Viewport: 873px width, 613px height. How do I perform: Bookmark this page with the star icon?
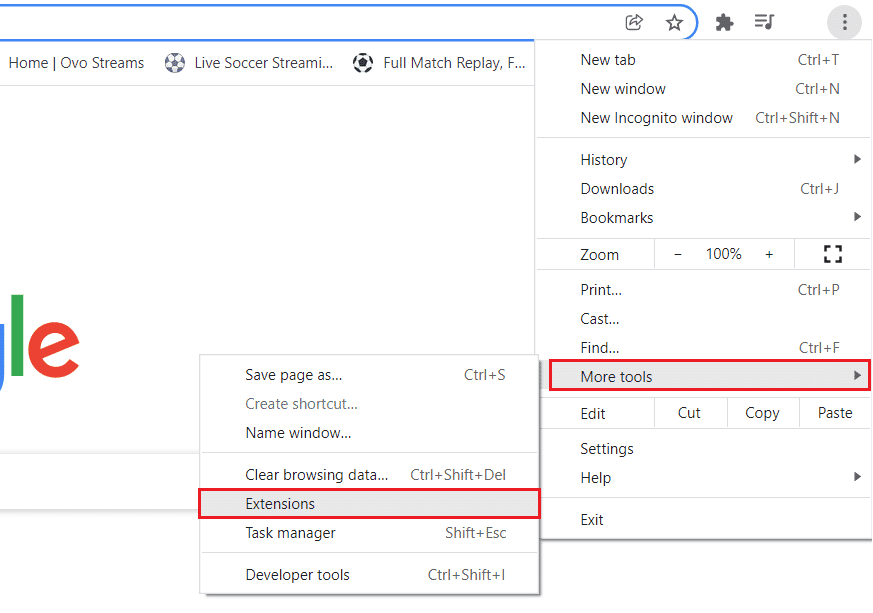coord(674,22)
